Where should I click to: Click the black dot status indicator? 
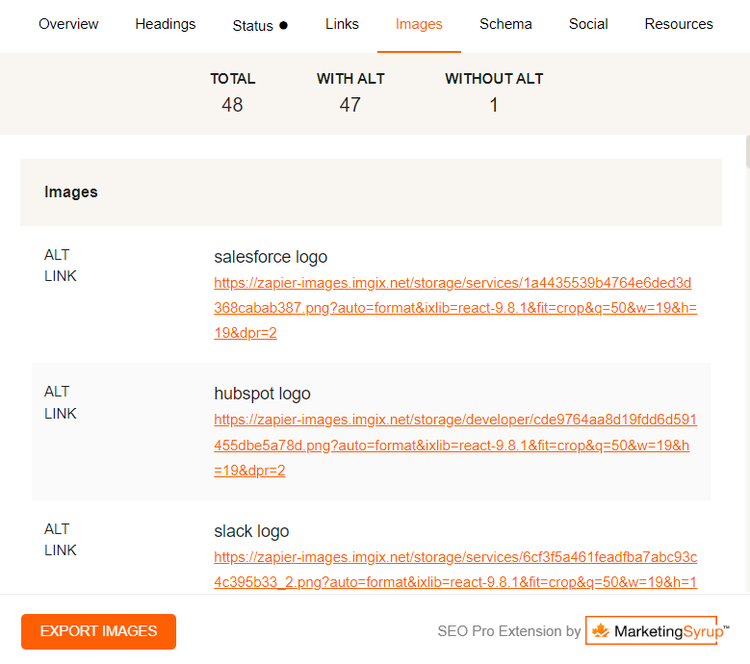284,25
